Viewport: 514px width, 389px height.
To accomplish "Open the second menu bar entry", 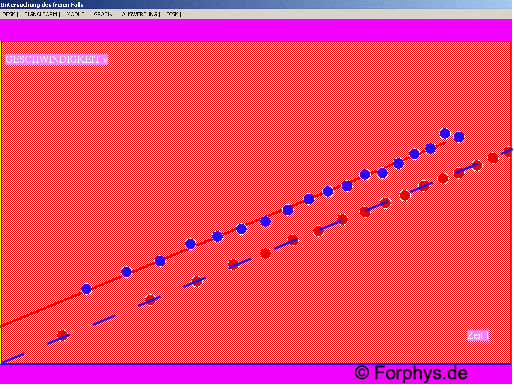I will coord(42,14).
